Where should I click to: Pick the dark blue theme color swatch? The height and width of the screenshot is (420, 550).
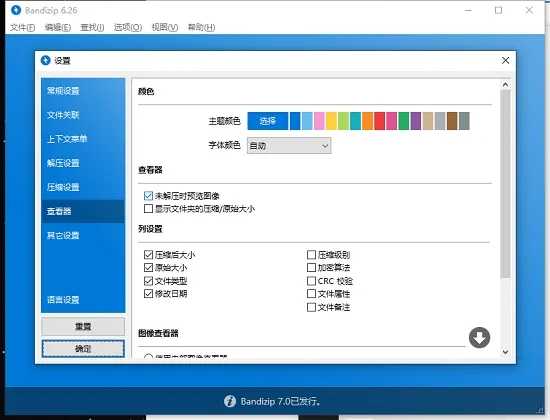[295, 121]
